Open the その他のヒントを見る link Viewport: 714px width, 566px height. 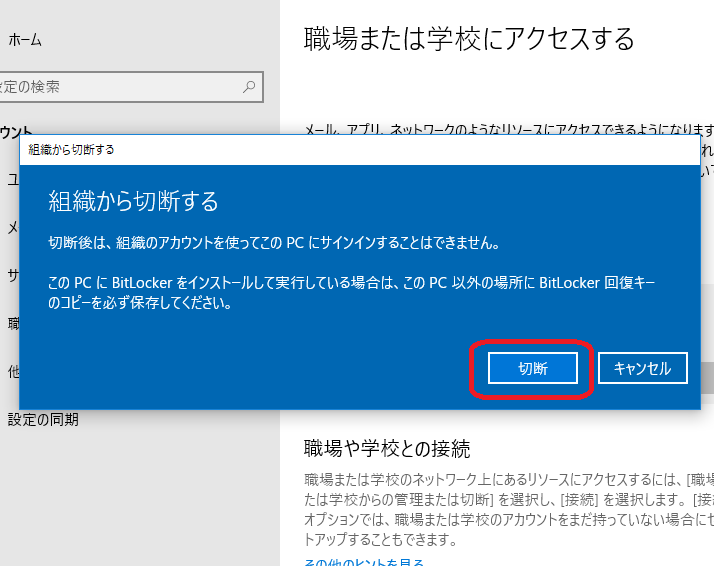(364, 562)
